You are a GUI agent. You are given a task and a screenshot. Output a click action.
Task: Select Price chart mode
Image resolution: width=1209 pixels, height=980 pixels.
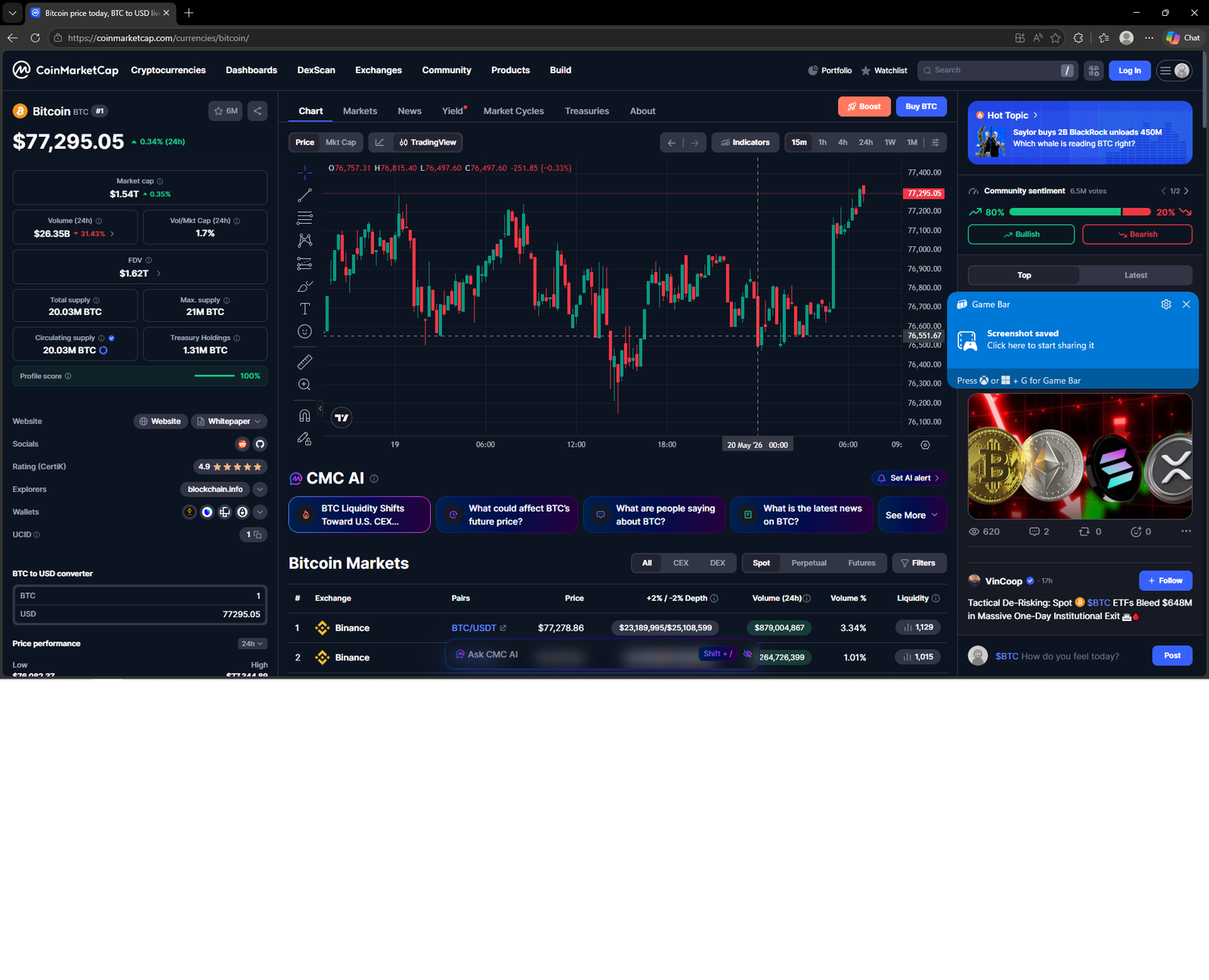tap(305, 142)
